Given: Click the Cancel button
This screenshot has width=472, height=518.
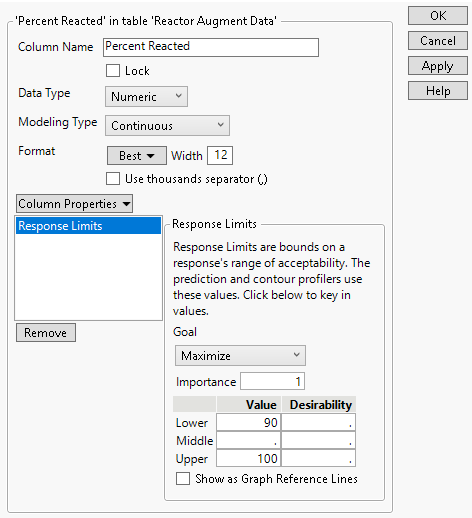Looking at the screenshot, I should tap(438, 41).
